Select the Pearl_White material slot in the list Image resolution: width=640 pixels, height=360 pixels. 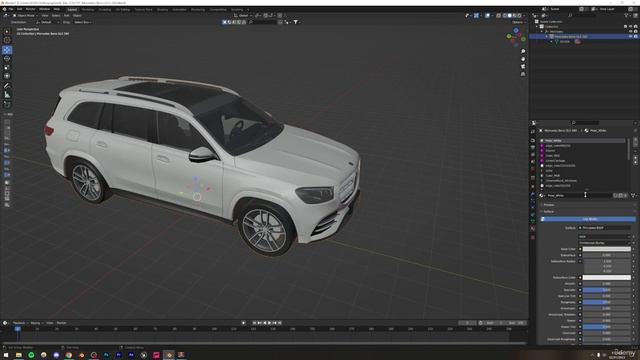(x=584, y=140)
